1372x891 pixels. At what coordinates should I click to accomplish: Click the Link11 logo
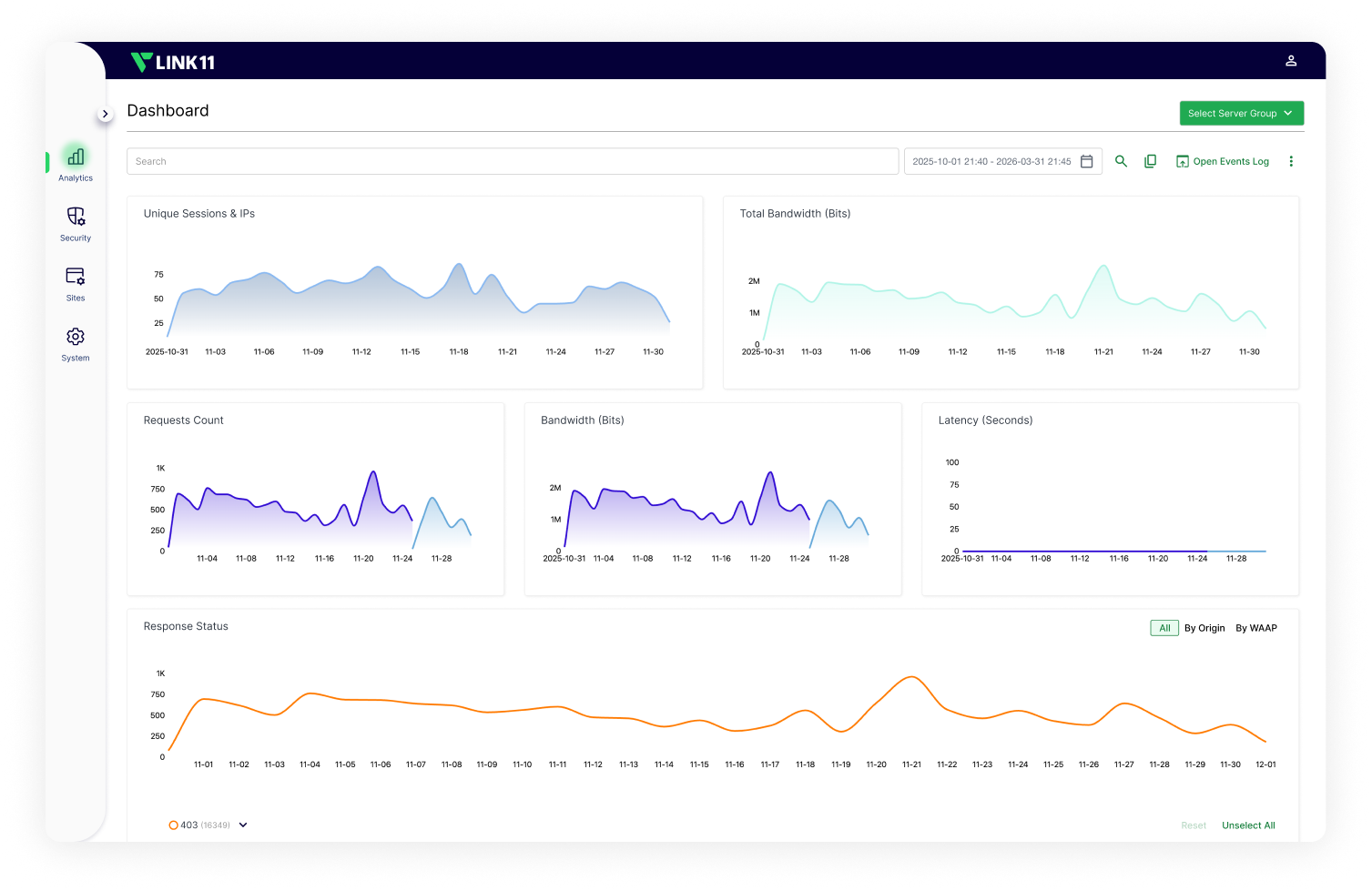pyautogui.click(x=173, y=62)
